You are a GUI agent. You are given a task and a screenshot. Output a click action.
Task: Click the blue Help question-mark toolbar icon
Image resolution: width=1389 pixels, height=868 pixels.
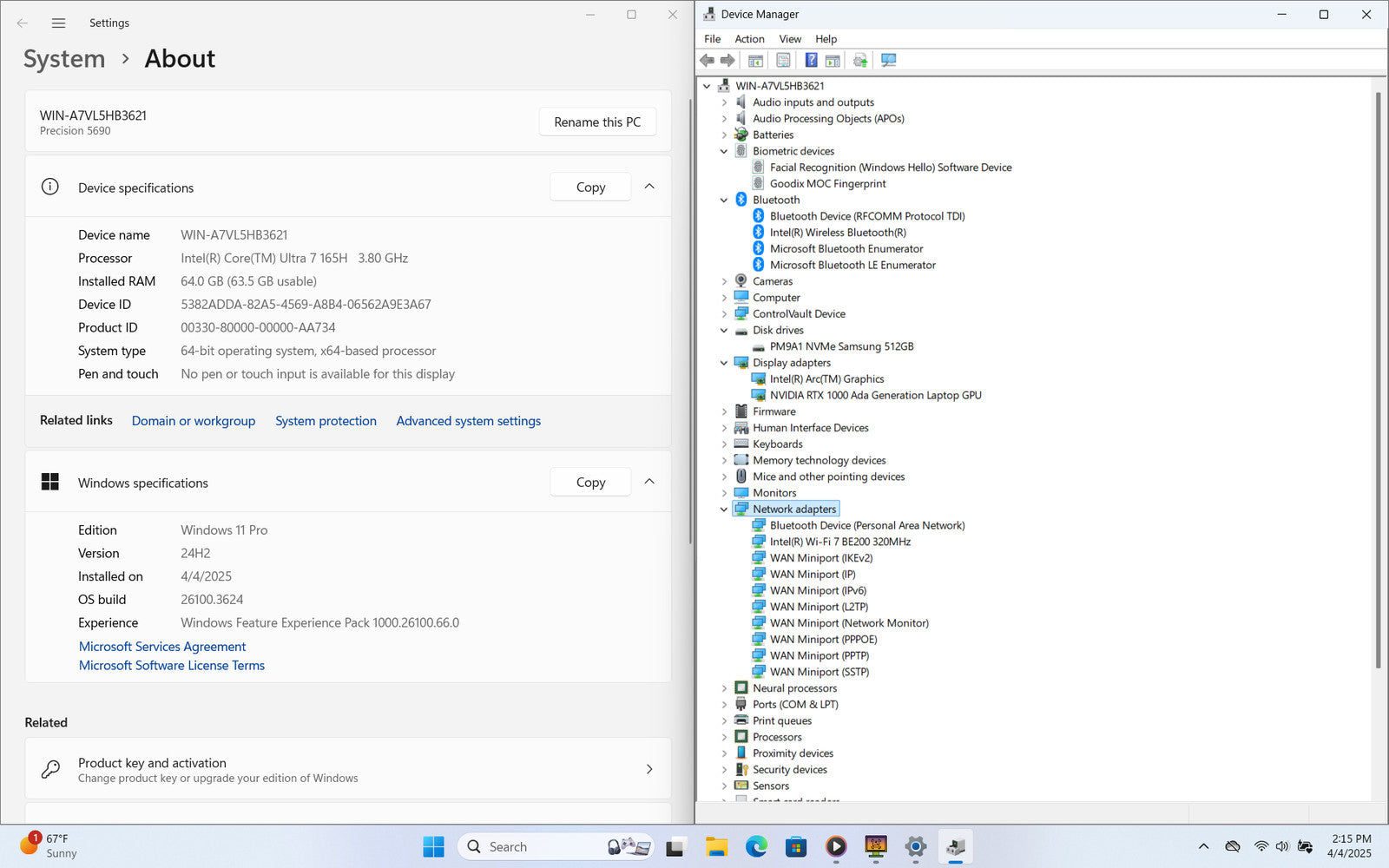pyautogui.click(x=811, y=60)
